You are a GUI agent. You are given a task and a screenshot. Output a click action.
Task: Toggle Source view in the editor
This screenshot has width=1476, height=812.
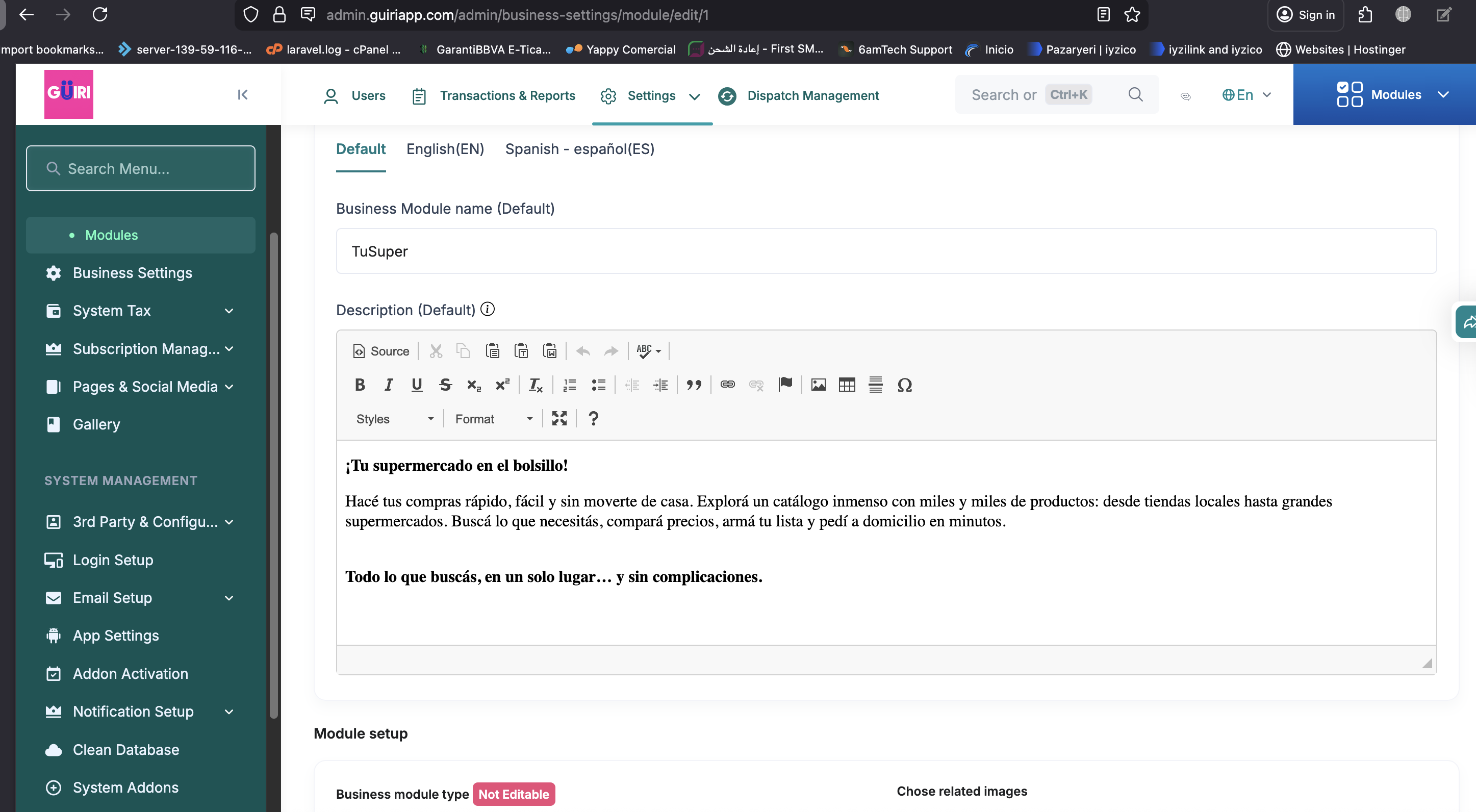coord(381,351)
